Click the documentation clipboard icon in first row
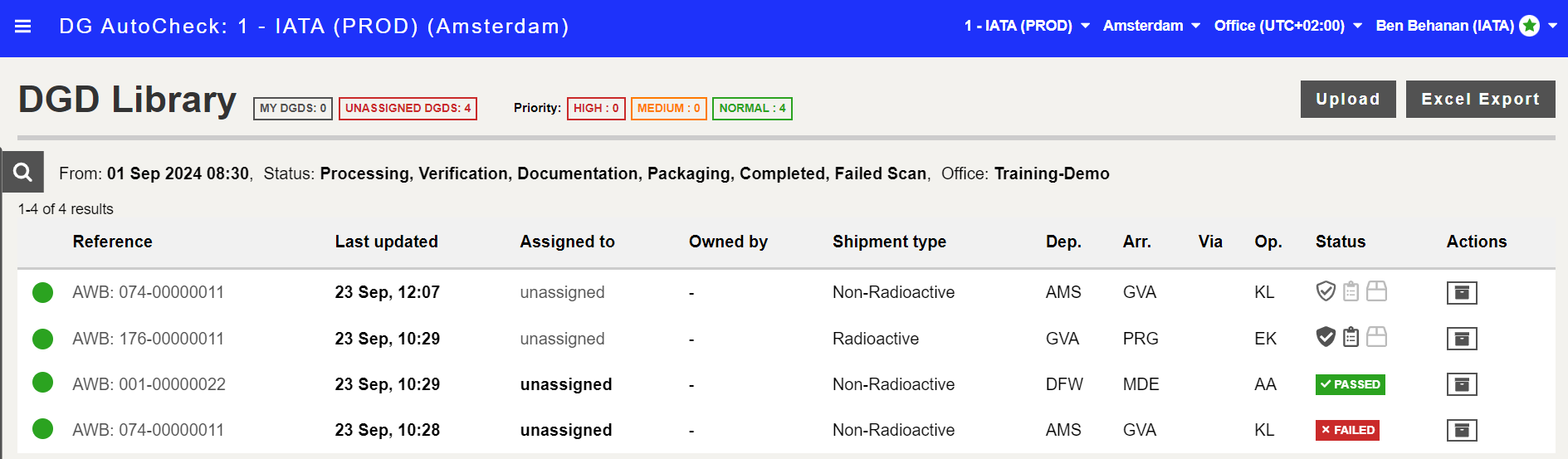The height and width of the screenshot is (459, 1568). (x=1351, y=291)
